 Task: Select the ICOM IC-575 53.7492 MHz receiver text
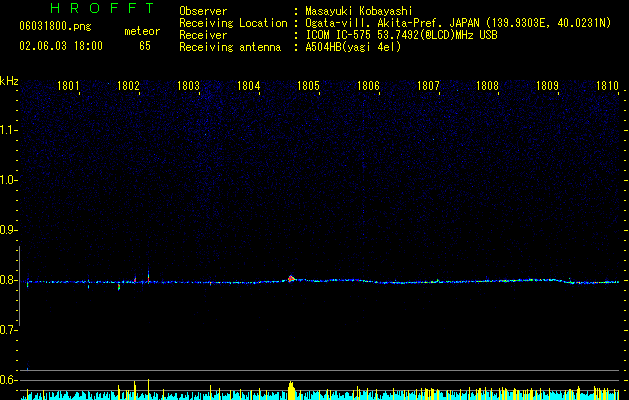click(401, 35)
